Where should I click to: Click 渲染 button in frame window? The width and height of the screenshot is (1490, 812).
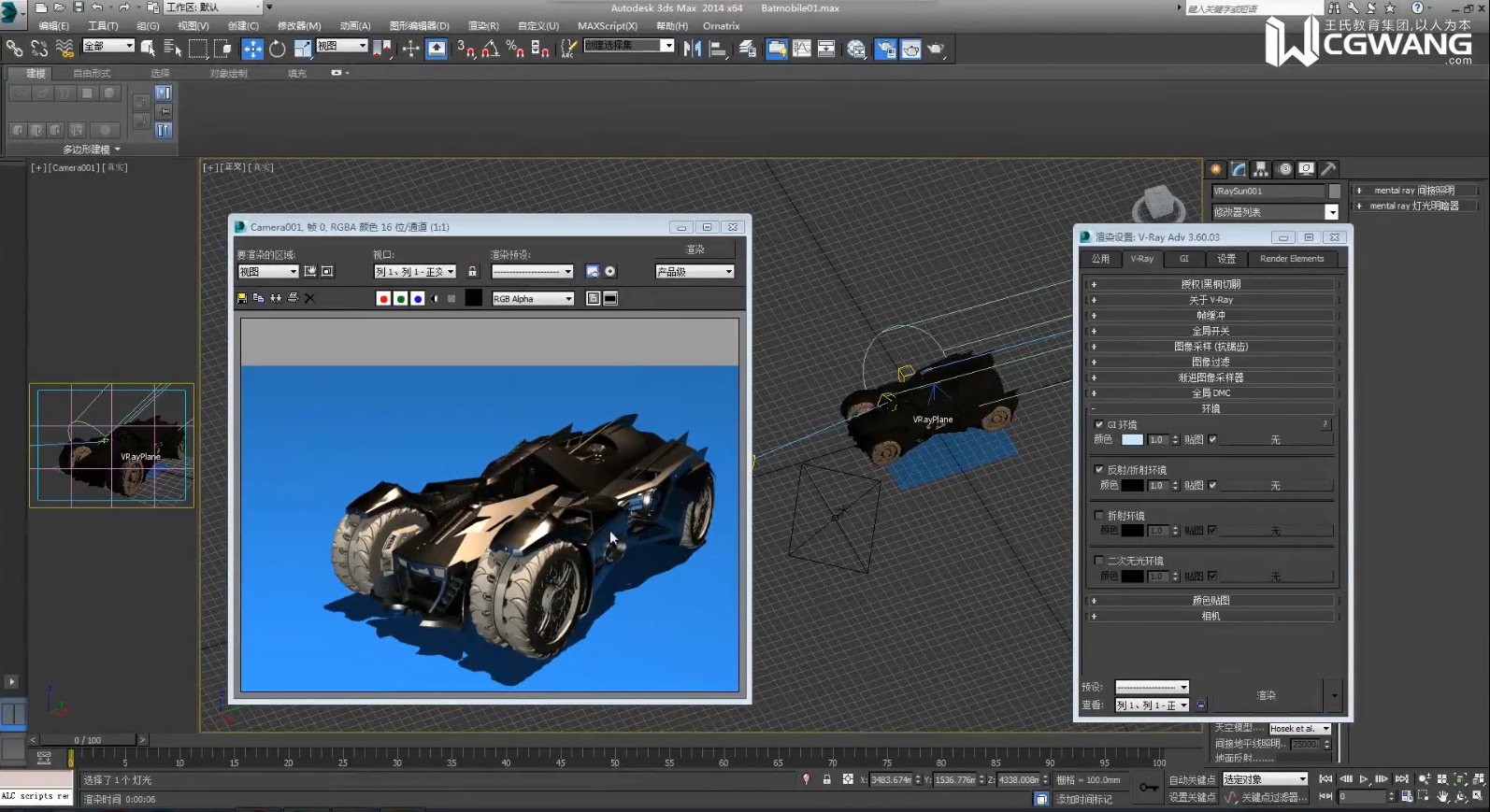coord(695,249)
